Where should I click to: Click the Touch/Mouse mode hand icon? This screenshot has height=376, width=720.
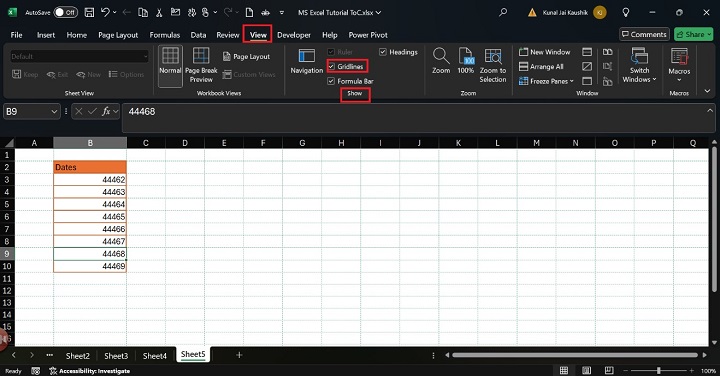click(205, 13)
